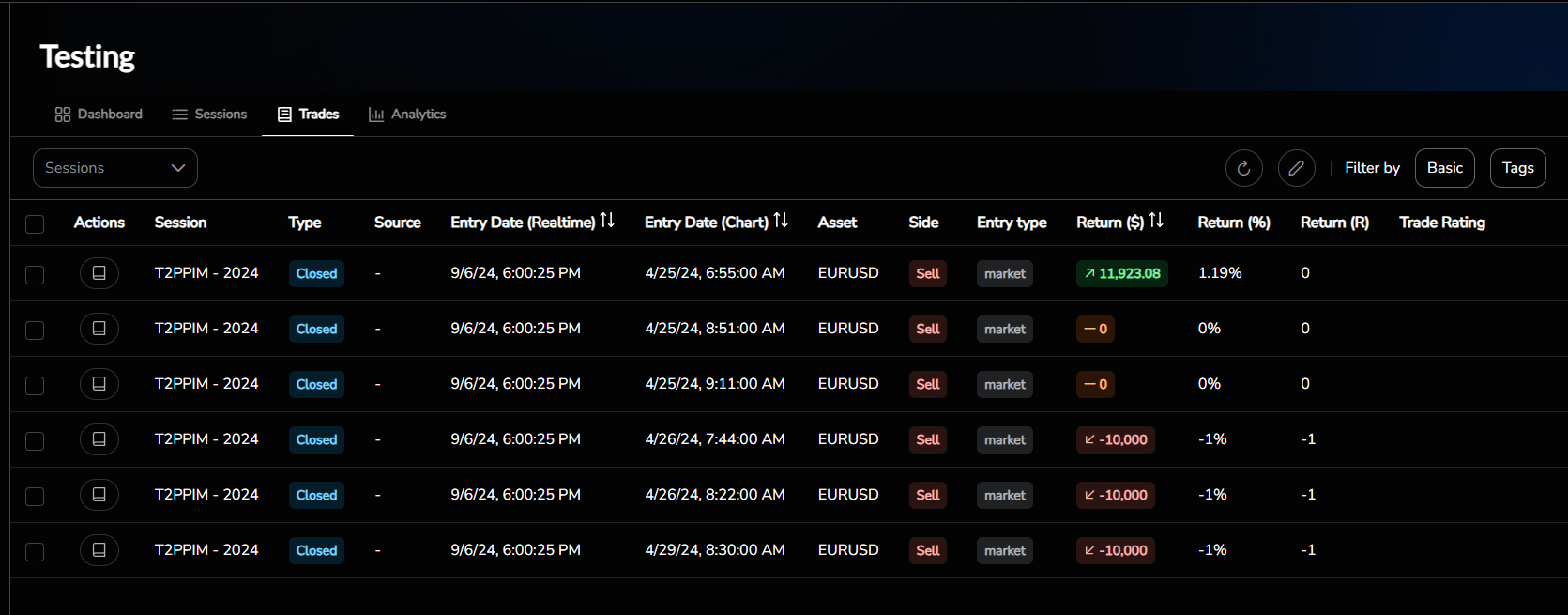Click the pencil edit icon button
The height and width of the screenshot is (615, 1568).
pos(1296,168)
